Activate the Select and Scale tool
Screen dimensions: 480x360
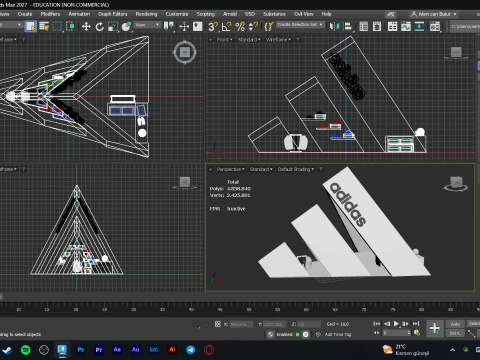(113, 26)
